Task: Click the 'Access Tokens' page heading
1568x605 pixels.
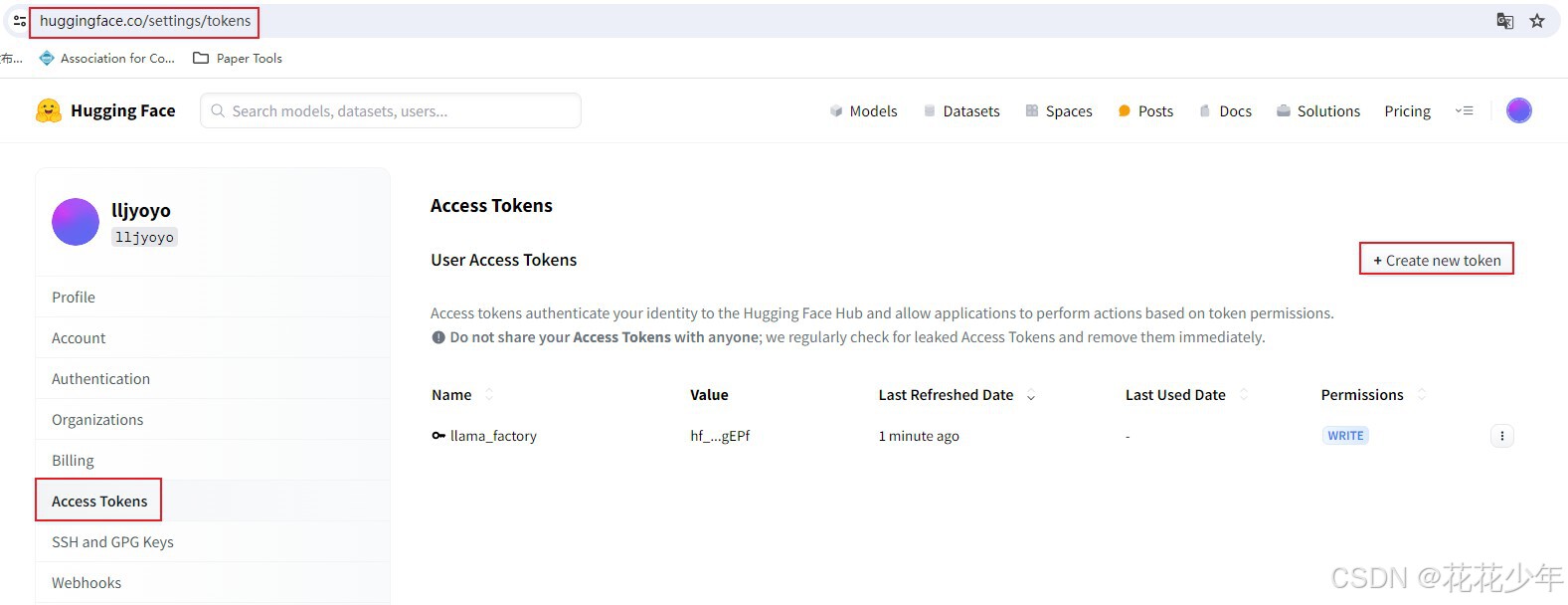Action: [x=491, y=206]
